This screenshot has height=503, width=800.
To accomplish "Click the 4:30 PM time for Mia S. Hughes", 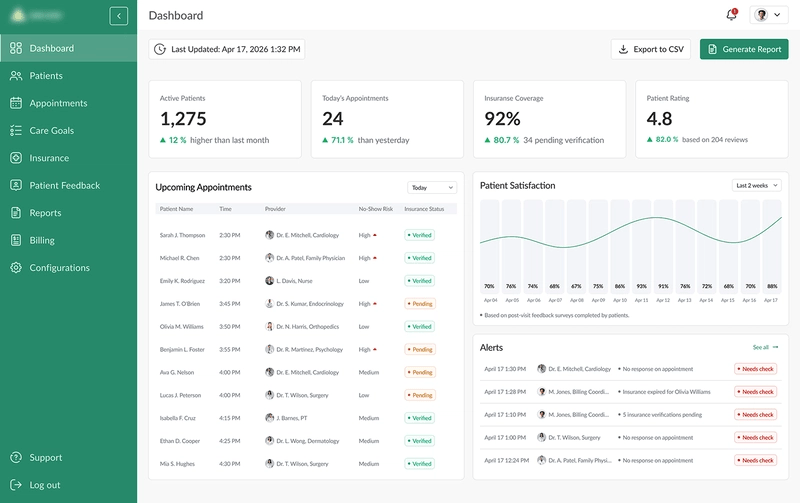I will 230,464.
